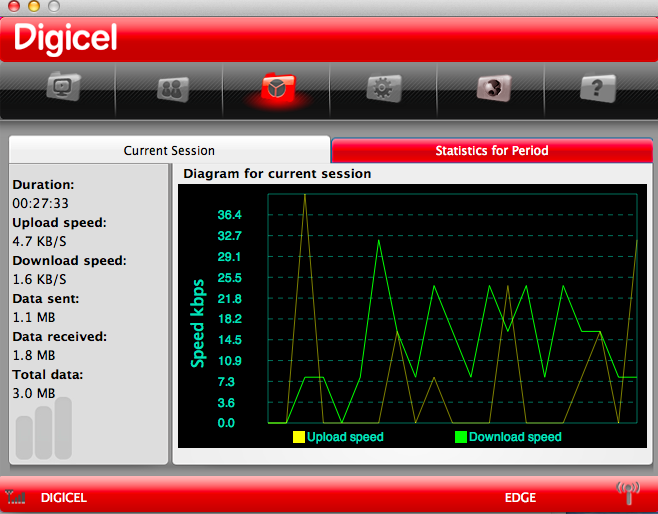658x514 pixels.
Task: Click the DIGICEL operator name in status bar
Action: (x=64, y=498)
